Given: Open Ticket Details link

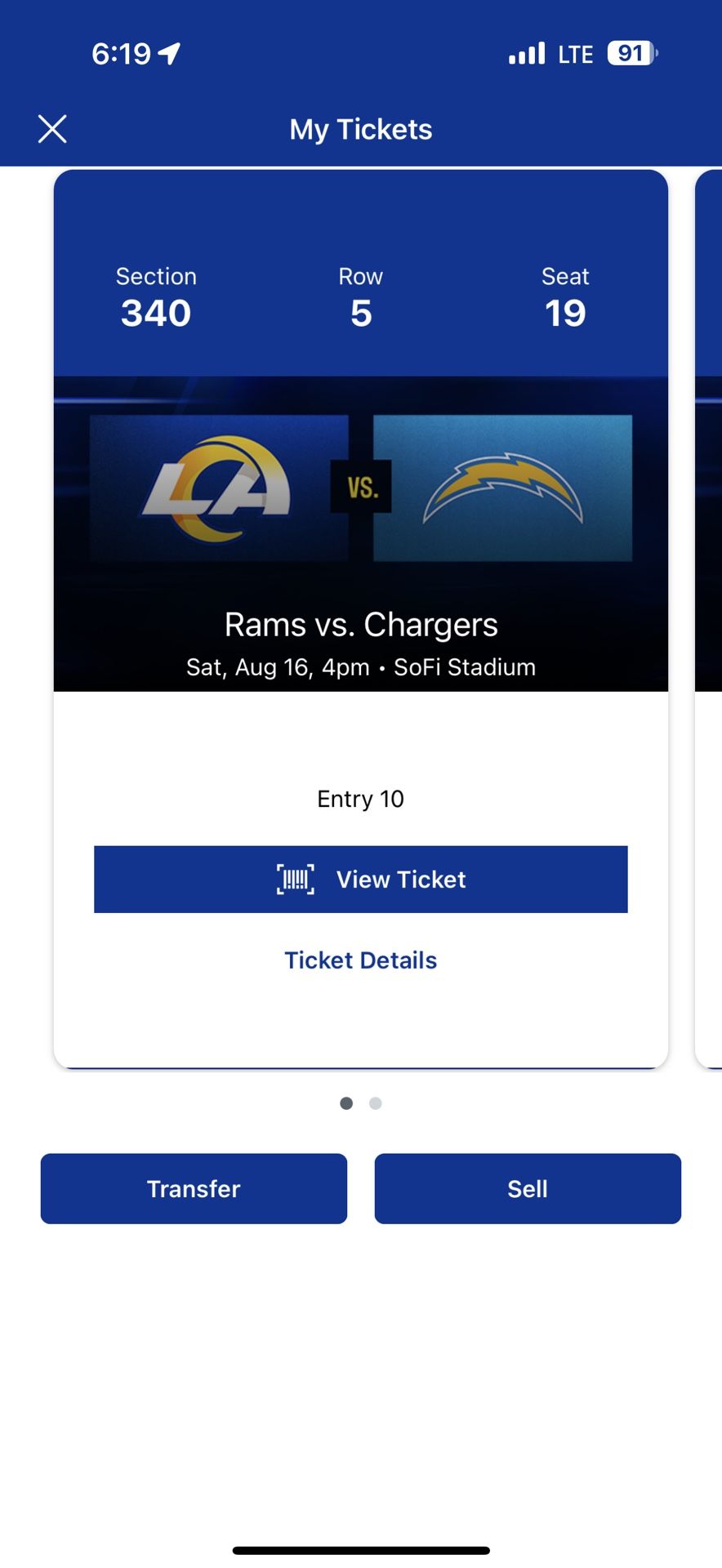Looking at the screenshot, I should click(360, 960).
